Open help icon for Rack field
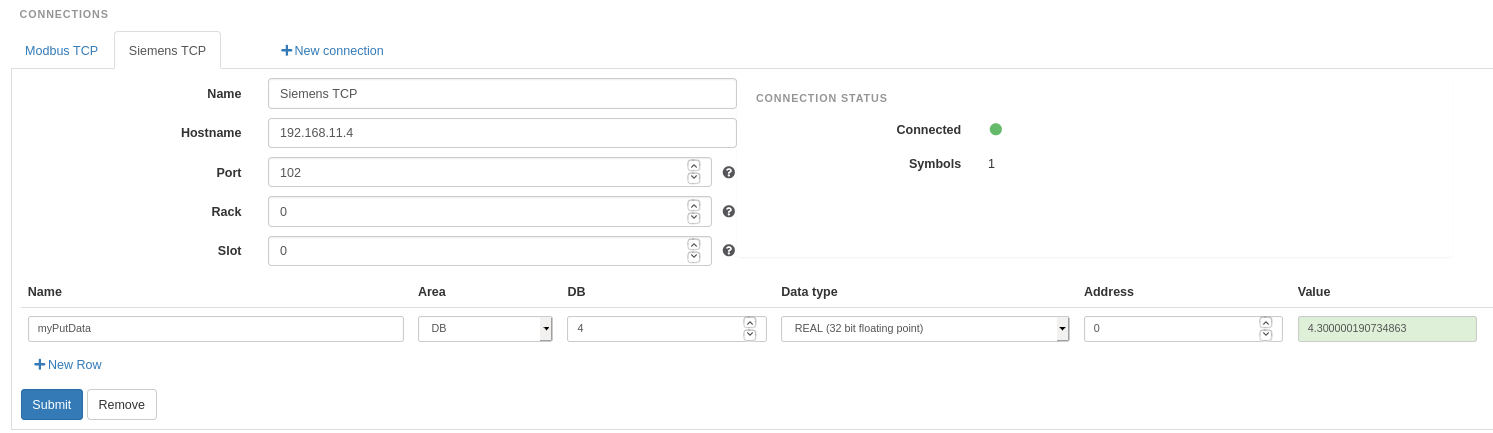This screenshot has height=433, width=1493. tap(729, 211)
